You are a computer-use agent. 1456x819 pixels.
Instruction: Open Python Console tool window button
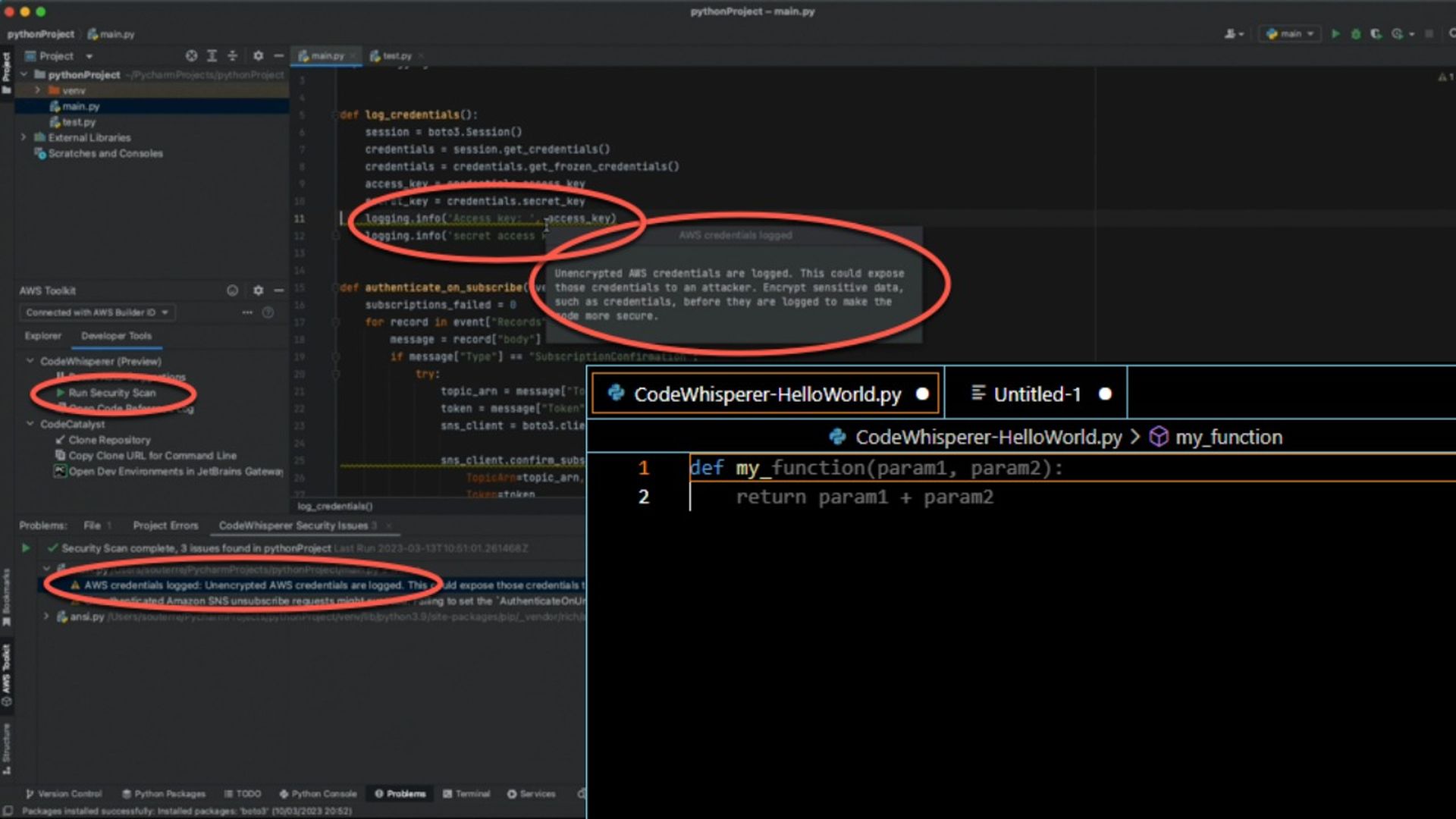pos(318,794)
